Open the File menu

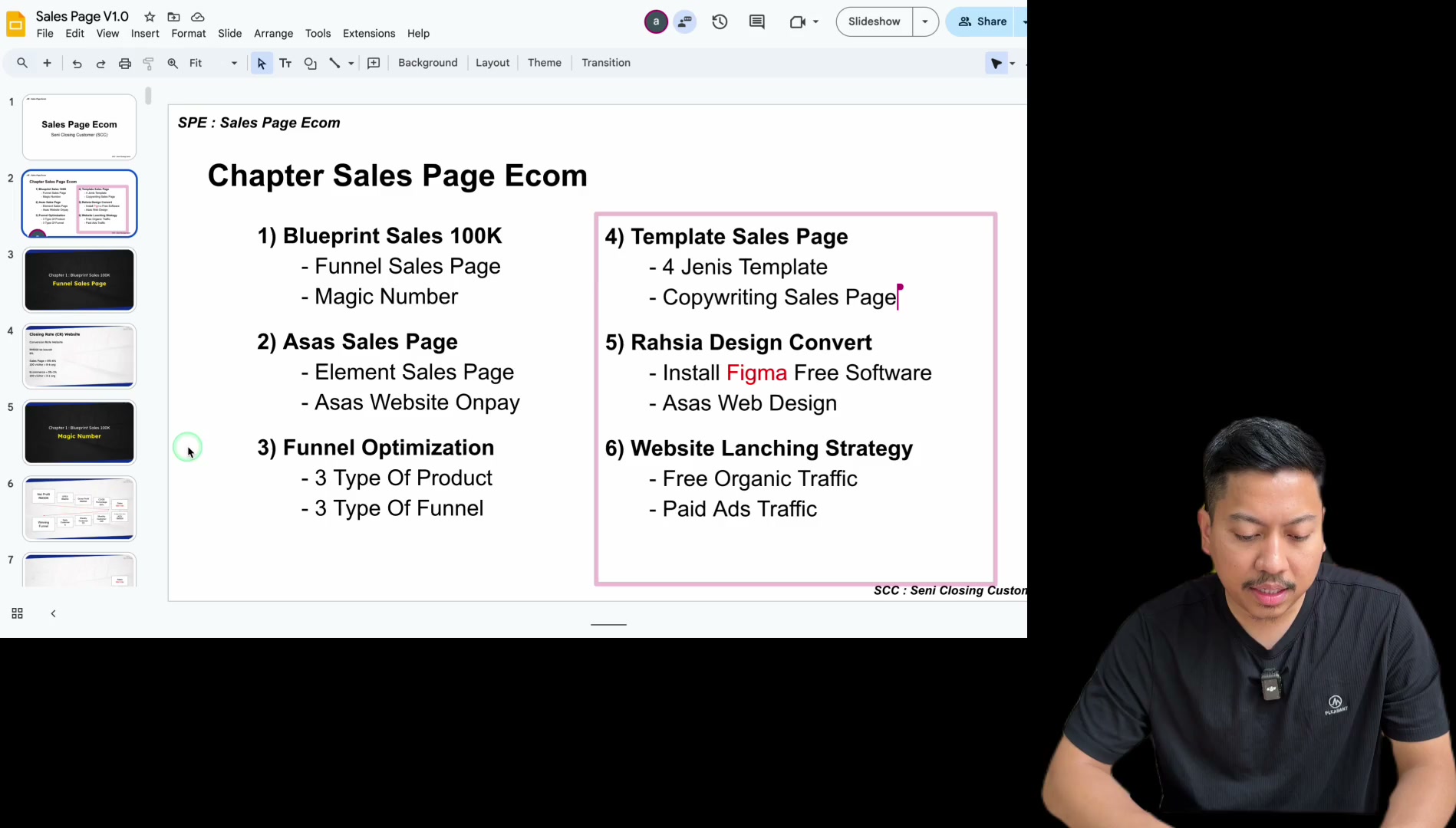click(45, 34)
